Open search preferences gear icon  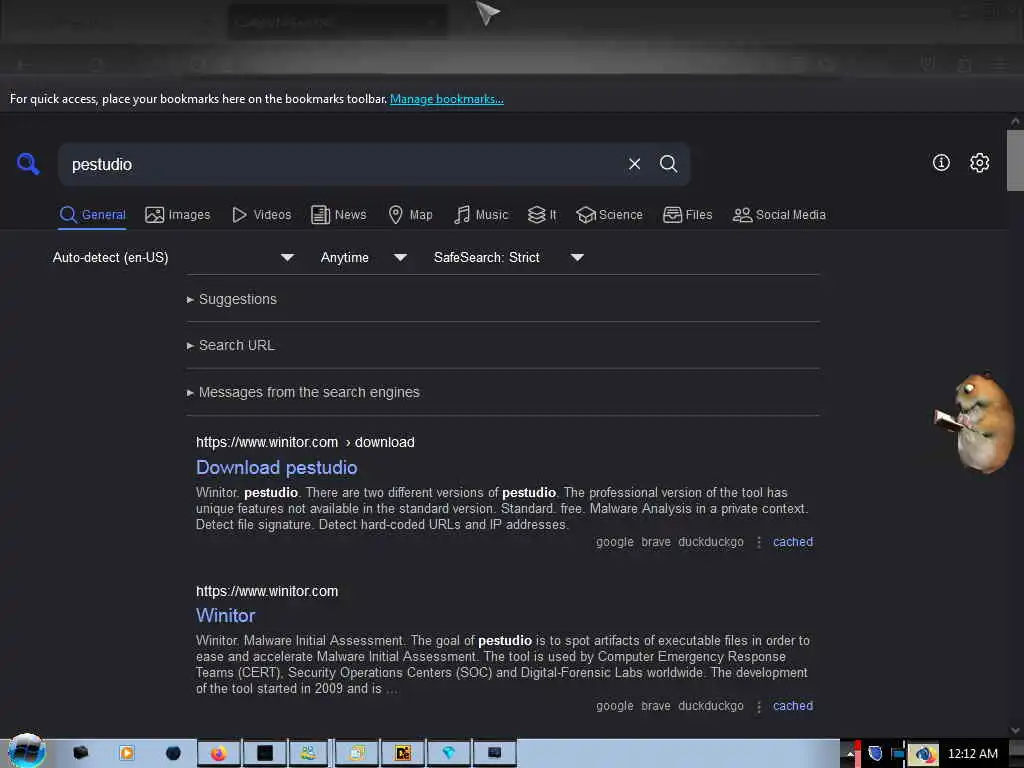979,163
